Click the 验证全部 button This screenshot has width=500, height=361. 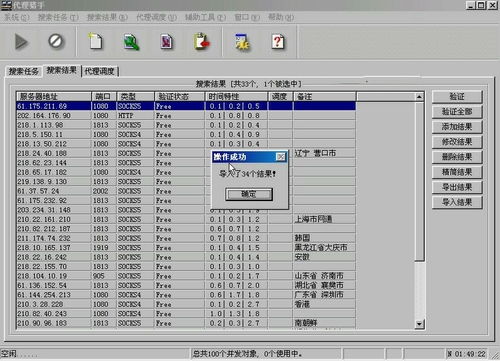(457, 112)
